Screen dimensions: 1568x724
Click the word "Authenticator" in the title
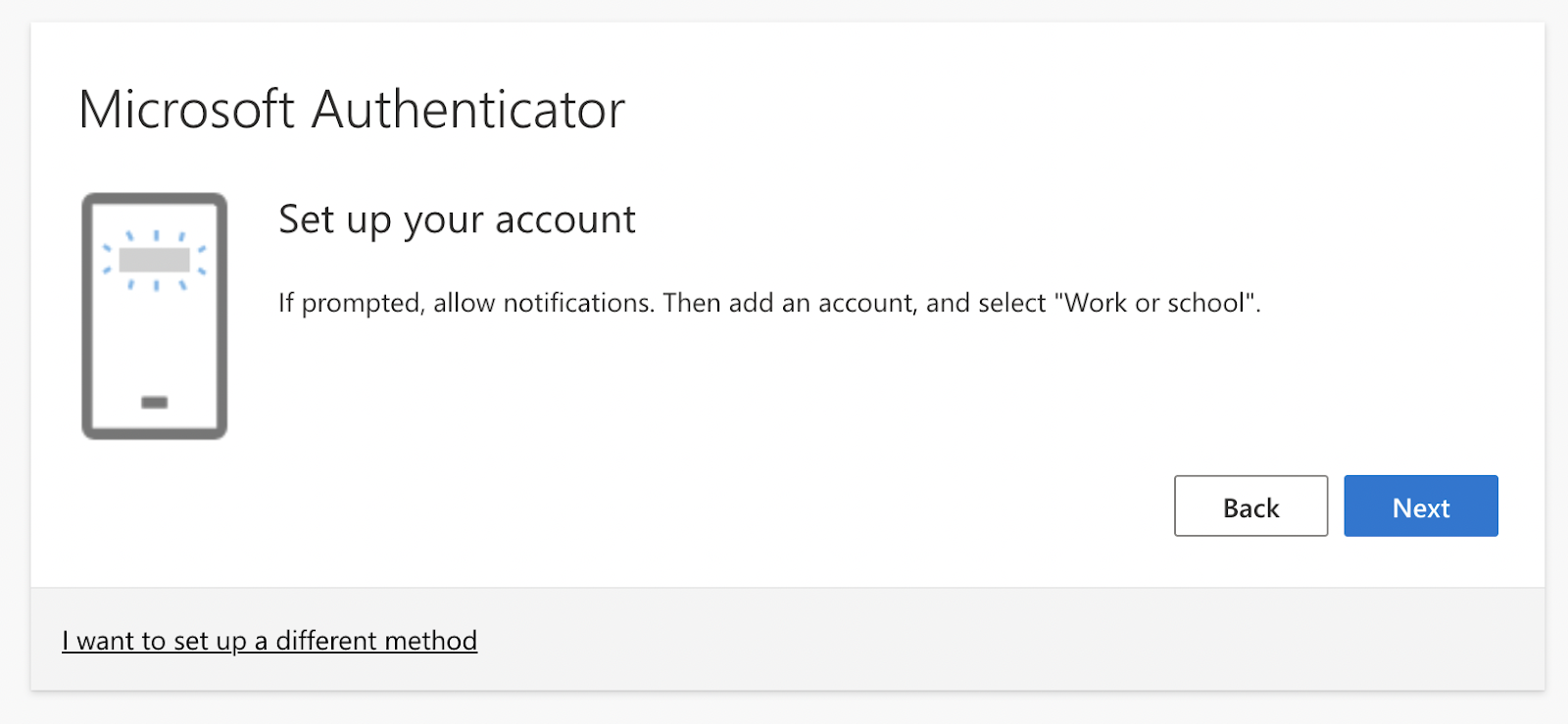468,109
